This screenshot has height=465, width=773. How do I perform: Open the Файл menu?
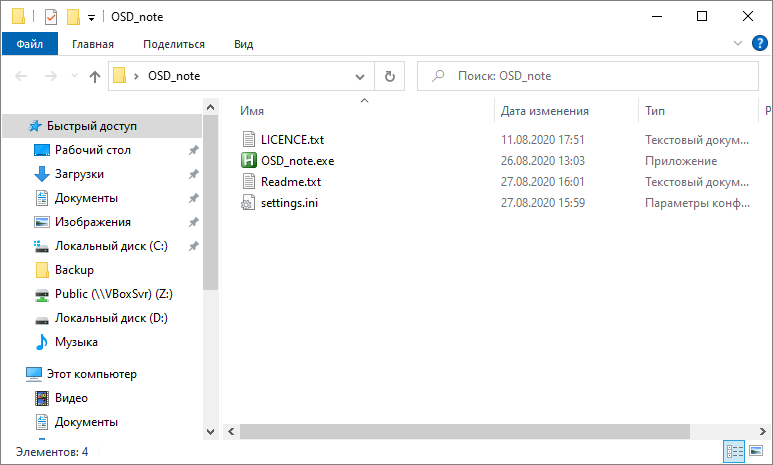pyautogui.click(x=30, y=44)
